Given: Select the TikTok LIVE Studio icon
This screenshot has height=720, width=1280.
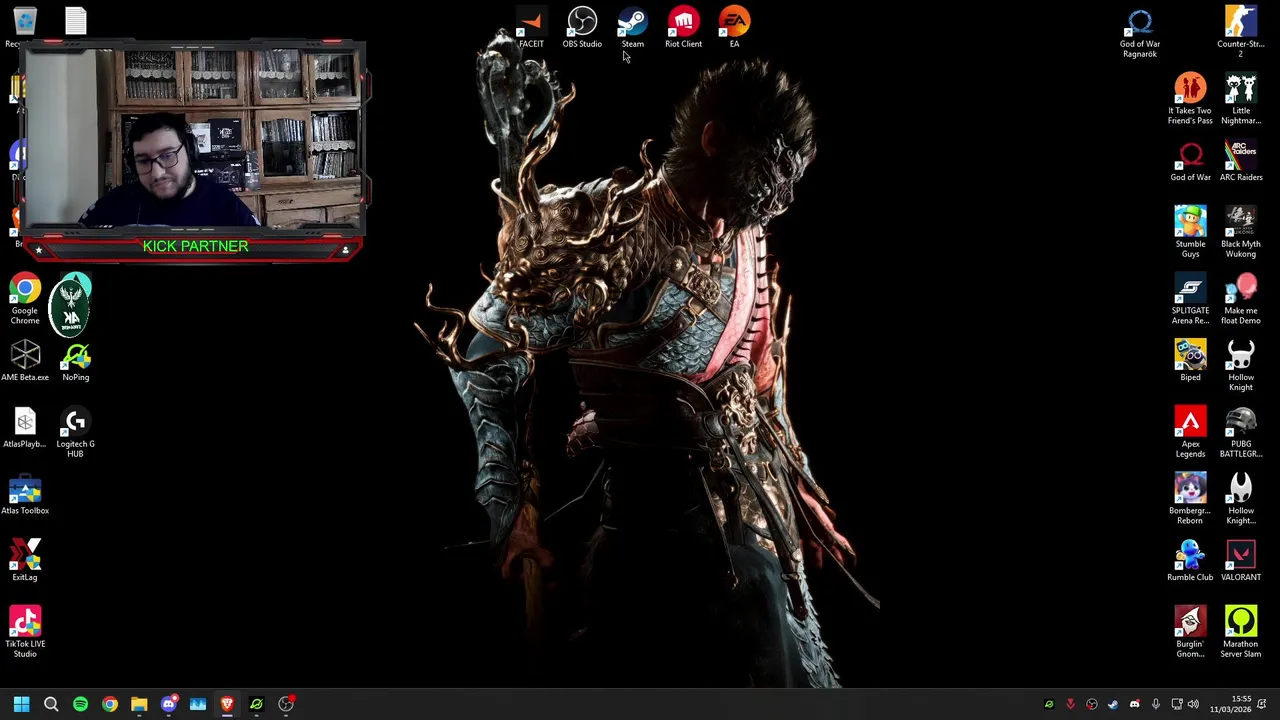Looking at the screenshot, I should tap(25, 632).
